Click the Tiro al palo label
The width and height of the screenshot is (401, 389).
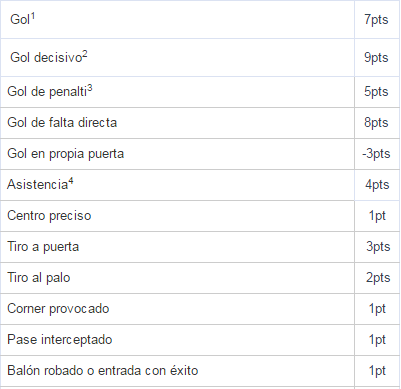click(x=39, y=278)
